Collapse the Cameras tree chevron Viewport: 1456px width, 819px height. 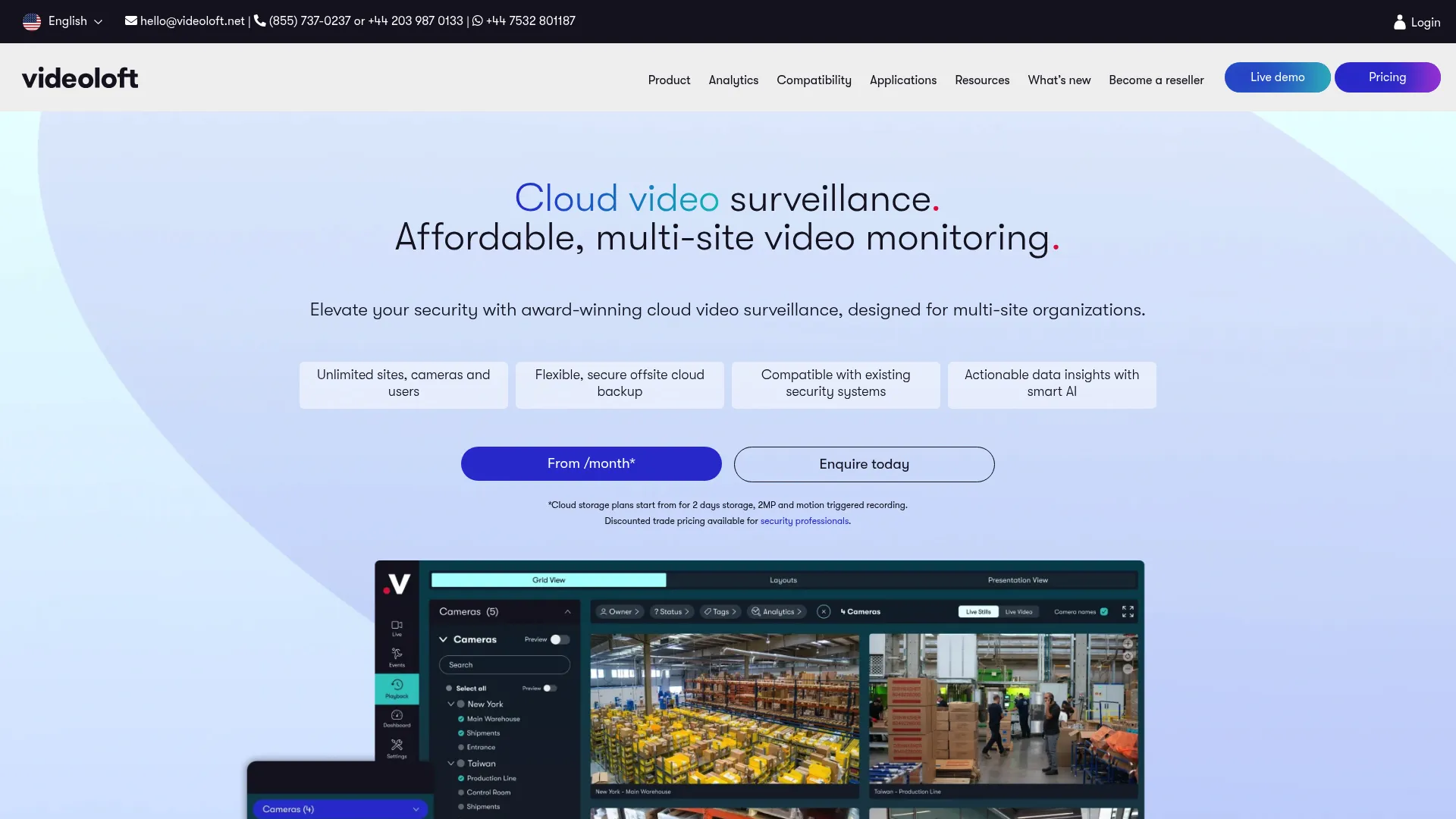tap(444, 639)
